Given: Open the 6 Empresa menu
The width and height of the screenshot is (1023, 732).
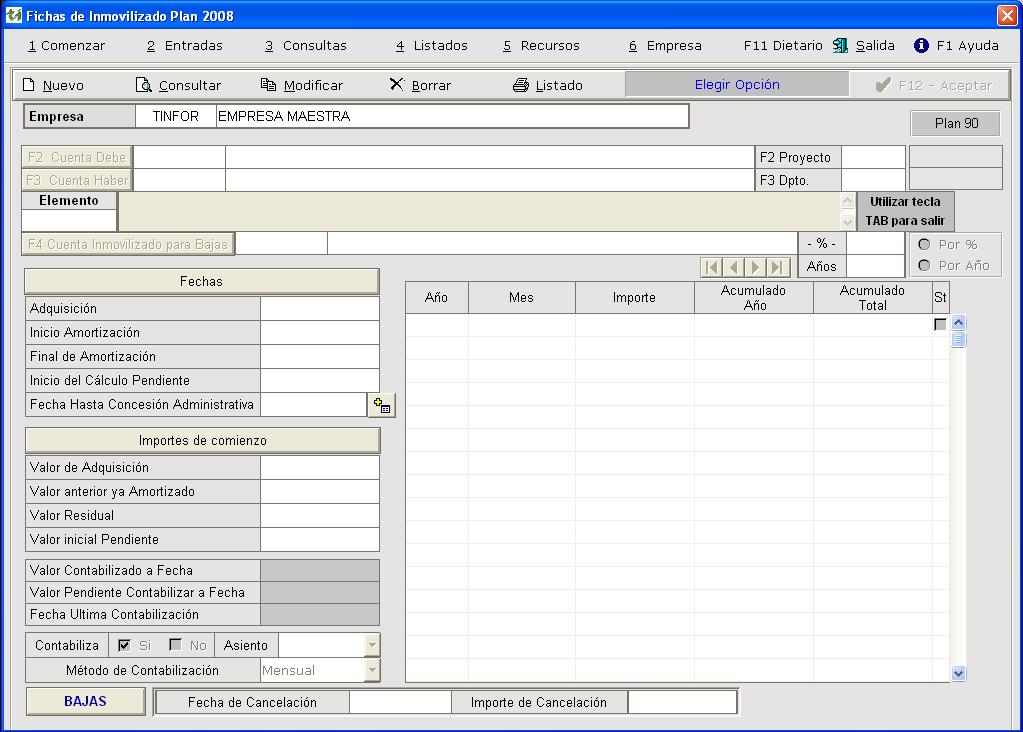Looking at the screenshot, I should tap(665, 46).
